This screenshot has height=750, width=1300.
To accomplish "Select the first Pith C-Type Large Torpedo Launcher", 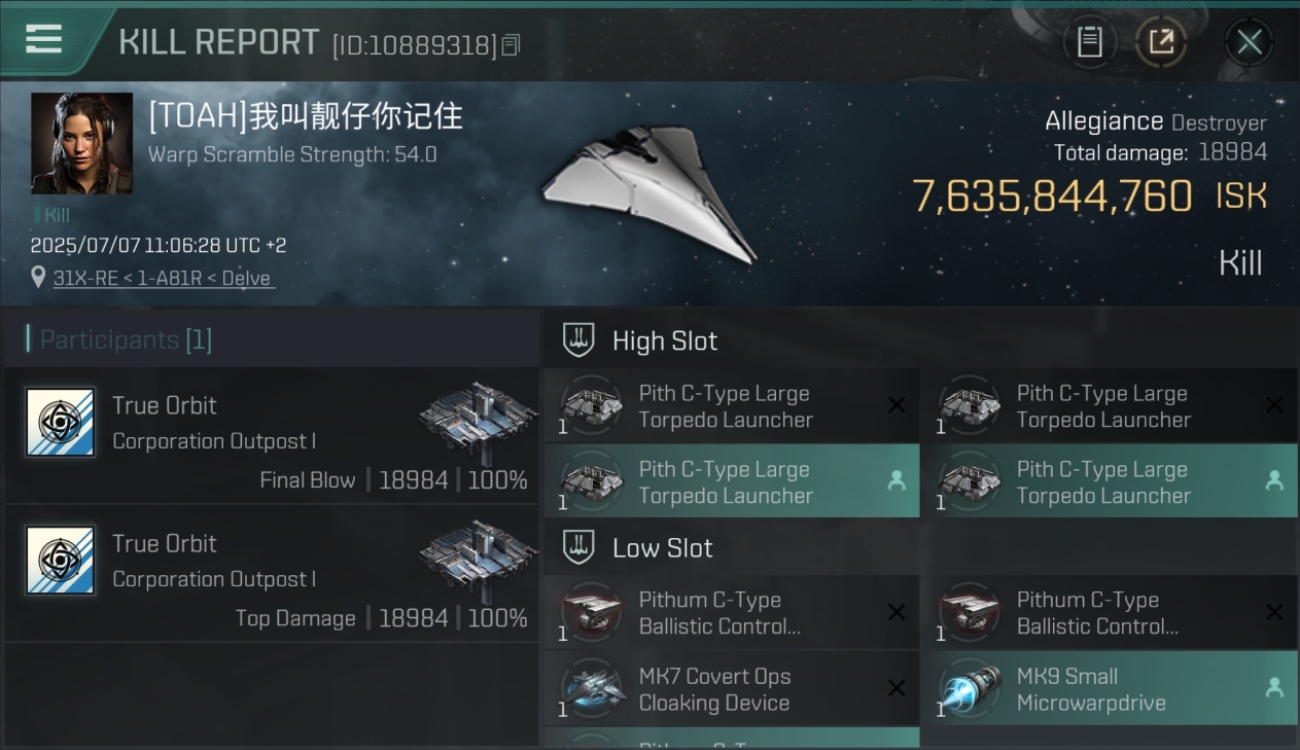I will pos(731,406).
